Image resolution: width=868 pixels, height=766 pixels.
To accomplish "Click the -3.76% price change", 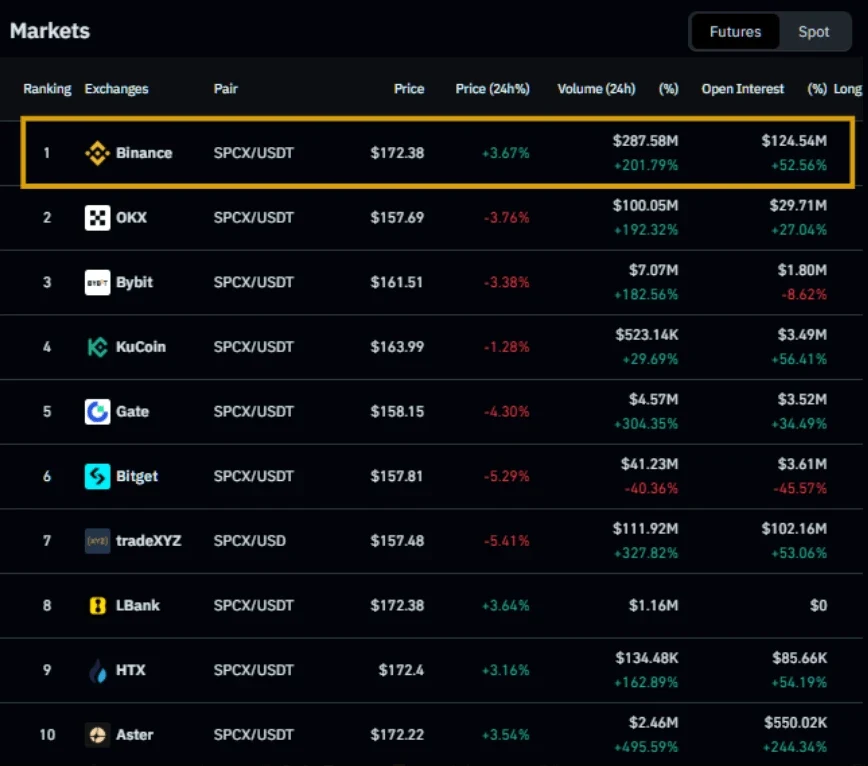I will click(x=507, y=218).
